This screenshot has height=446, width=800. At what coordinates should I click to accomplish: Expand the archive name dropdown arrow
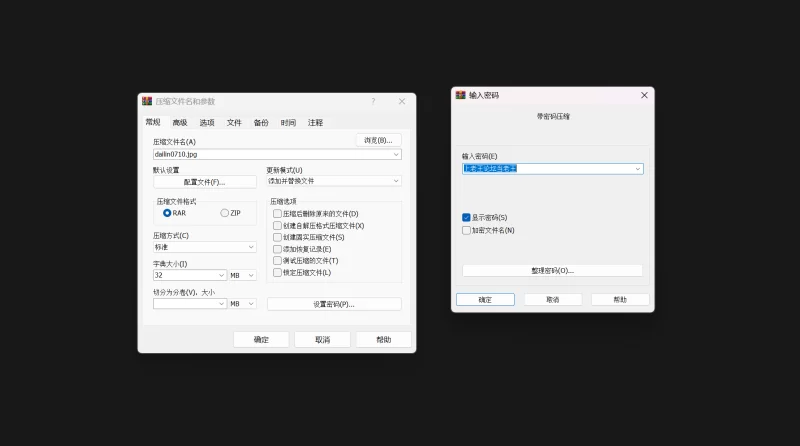396,154
